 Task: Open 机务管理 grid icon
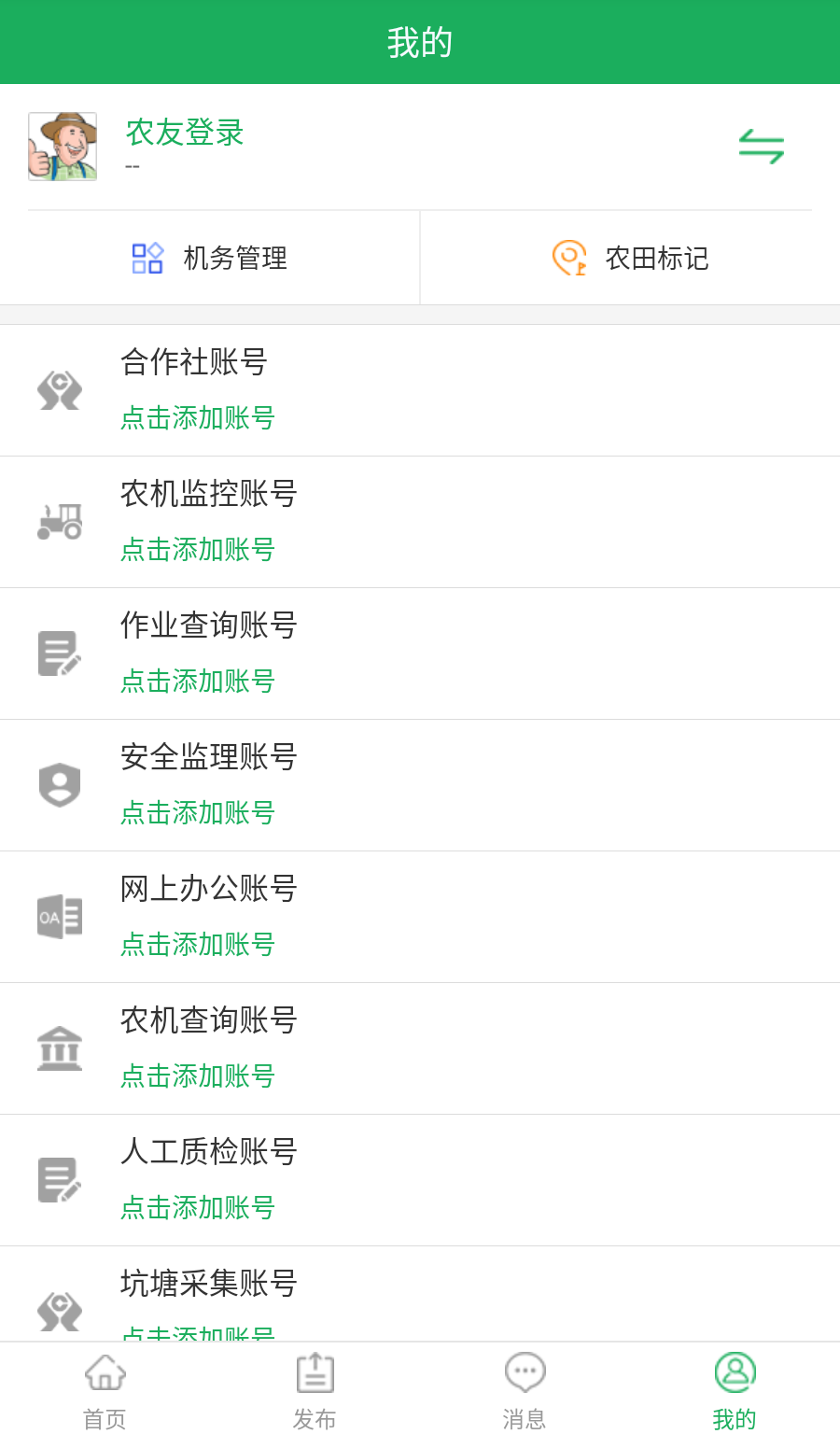[x=147, y=258]
